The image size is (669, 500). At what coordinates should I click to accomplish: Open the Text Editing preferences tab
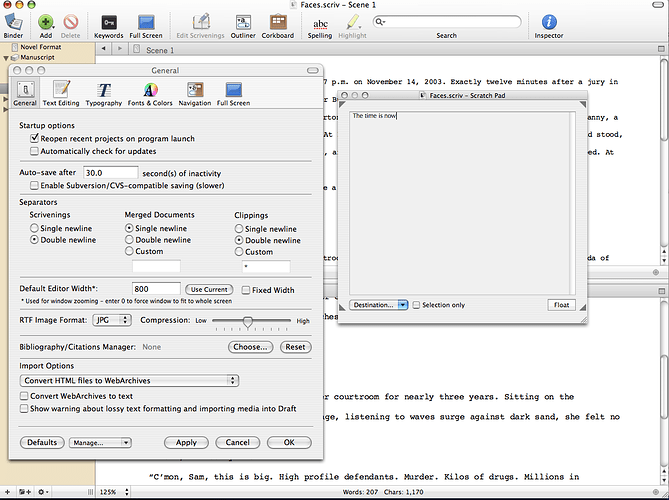(x=61, y=93)
